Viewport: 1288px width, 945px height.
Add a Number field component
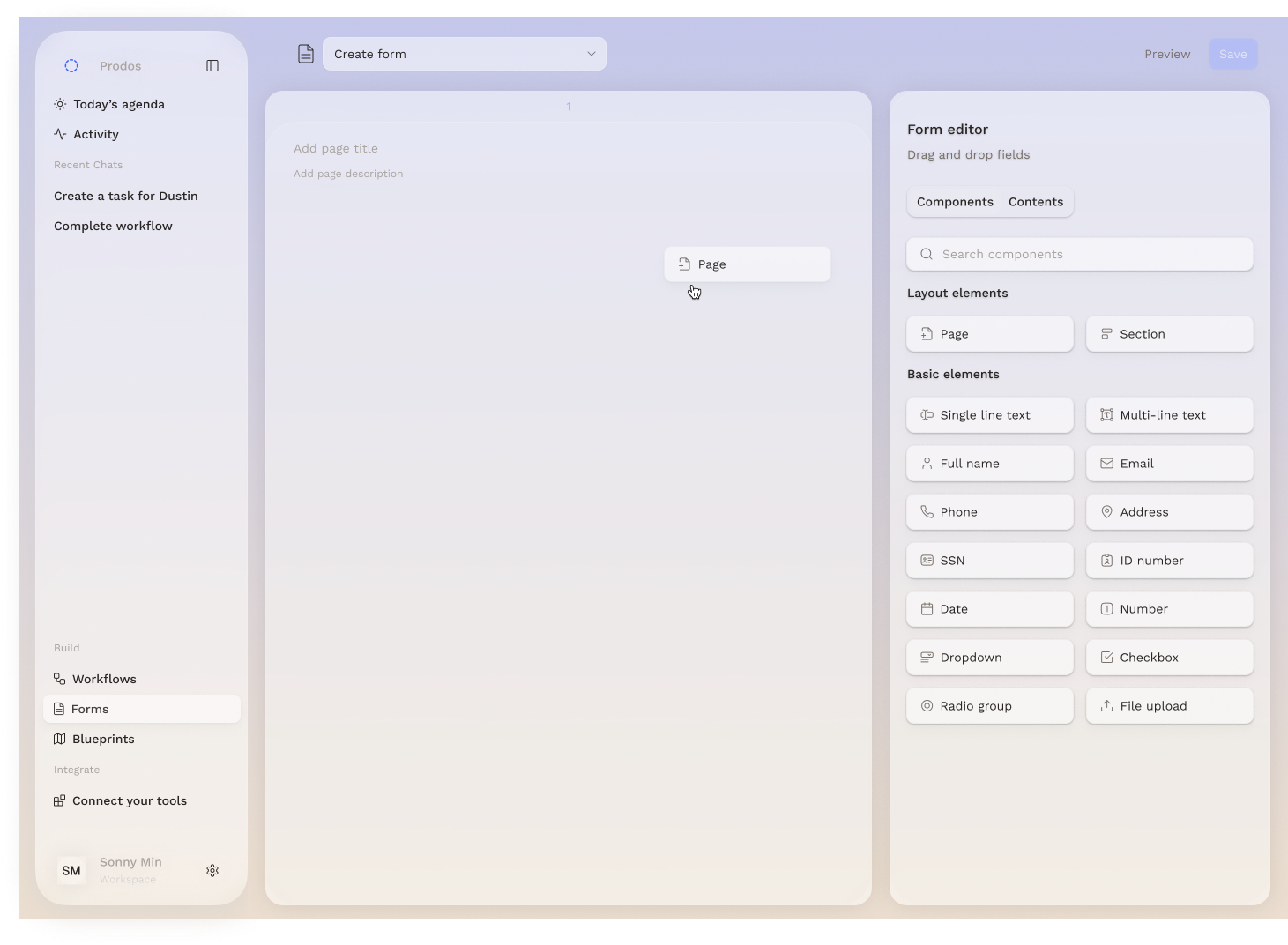(x=1170, y=609)
